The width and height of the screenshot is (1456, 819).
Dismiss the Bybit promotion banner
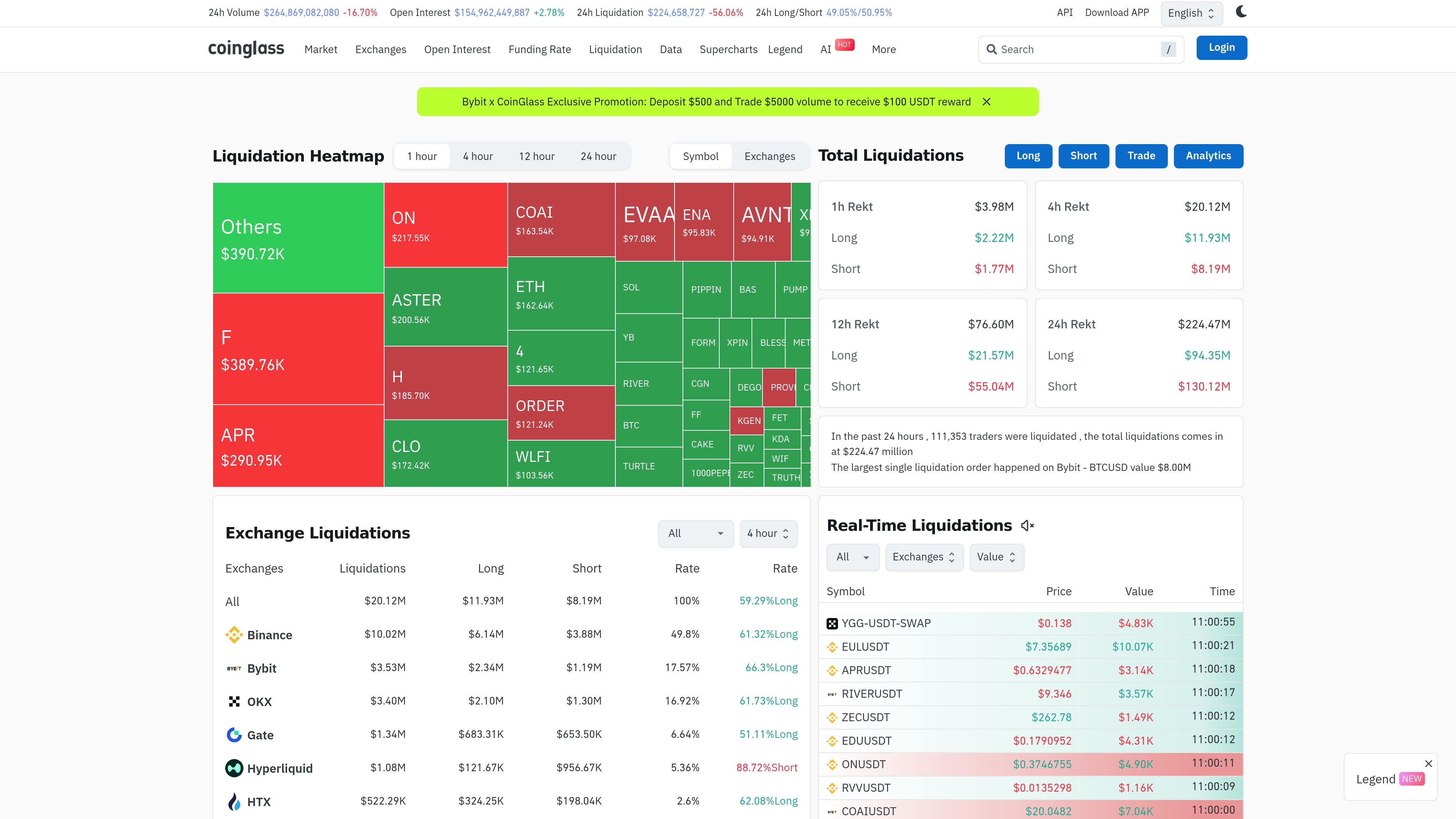pos(986,102)
